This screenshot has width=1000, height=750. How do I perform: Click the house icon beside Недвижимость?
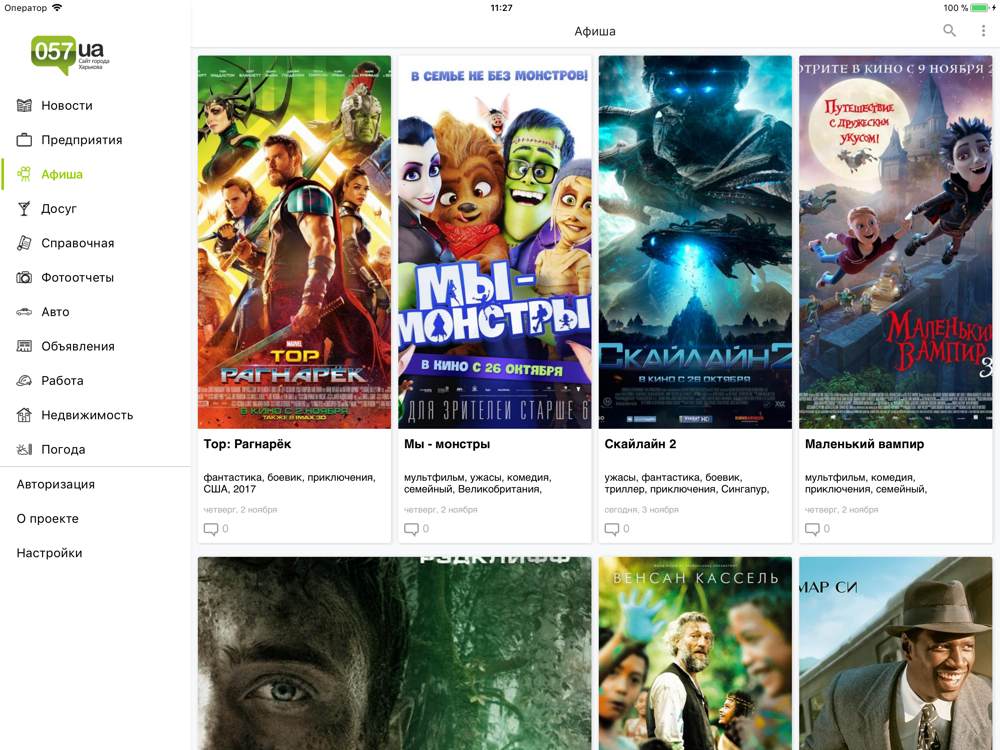point(24,415)
